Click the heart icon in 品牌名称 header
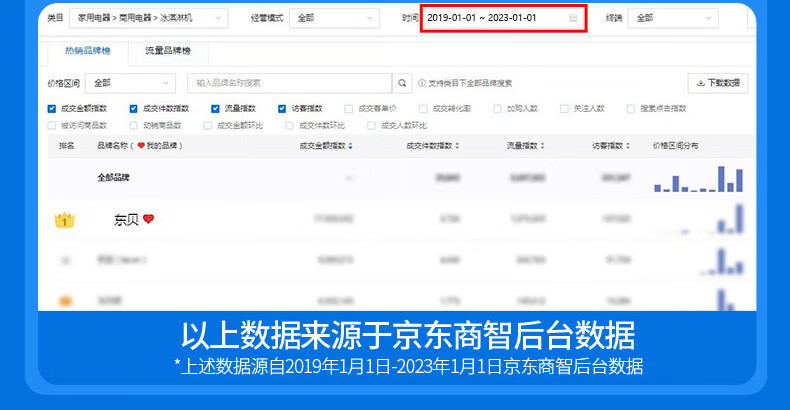This screenshot has width=790, height=410. click(141, 146)
